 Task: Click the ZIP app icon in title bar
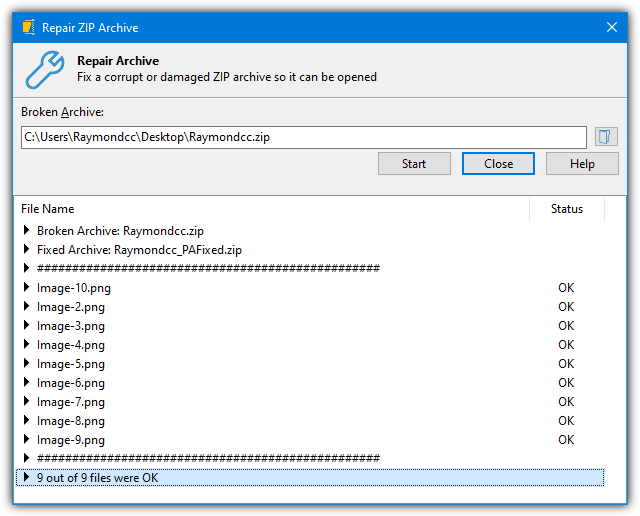click(28, 27)
